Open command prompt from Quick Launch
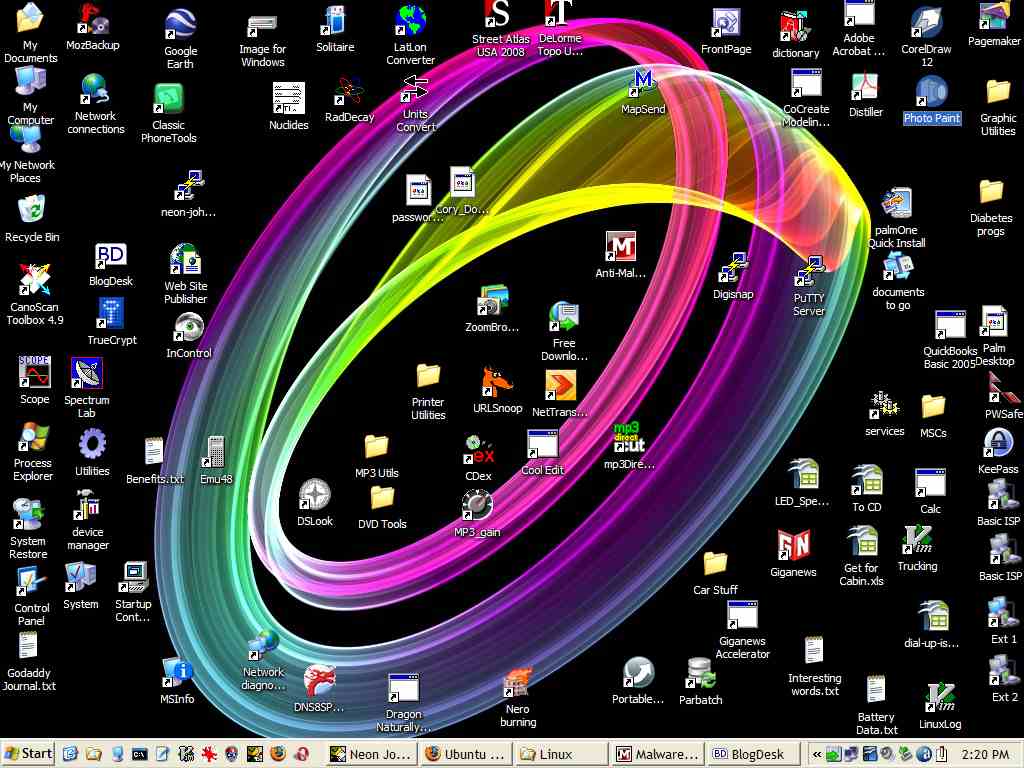Image resolution: width=1024 pixels, height=768 pixels. tap(139, 754)
